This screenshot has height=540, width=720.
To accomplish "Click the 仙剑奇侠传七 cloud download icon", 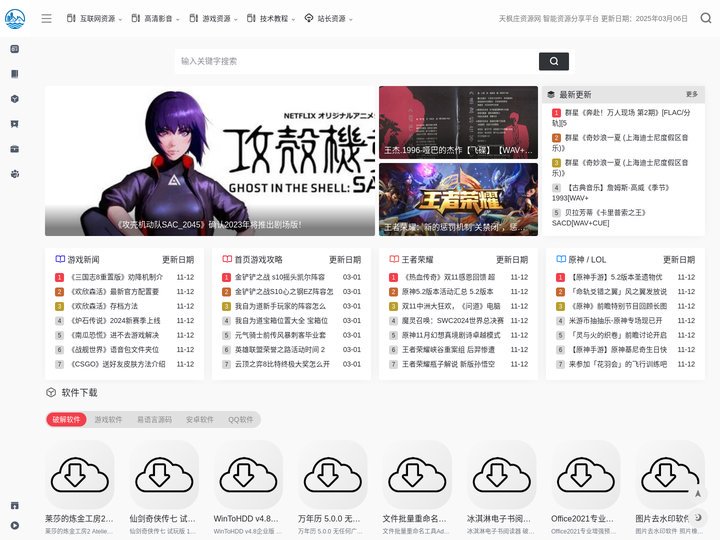I will [x=164, y=474].
